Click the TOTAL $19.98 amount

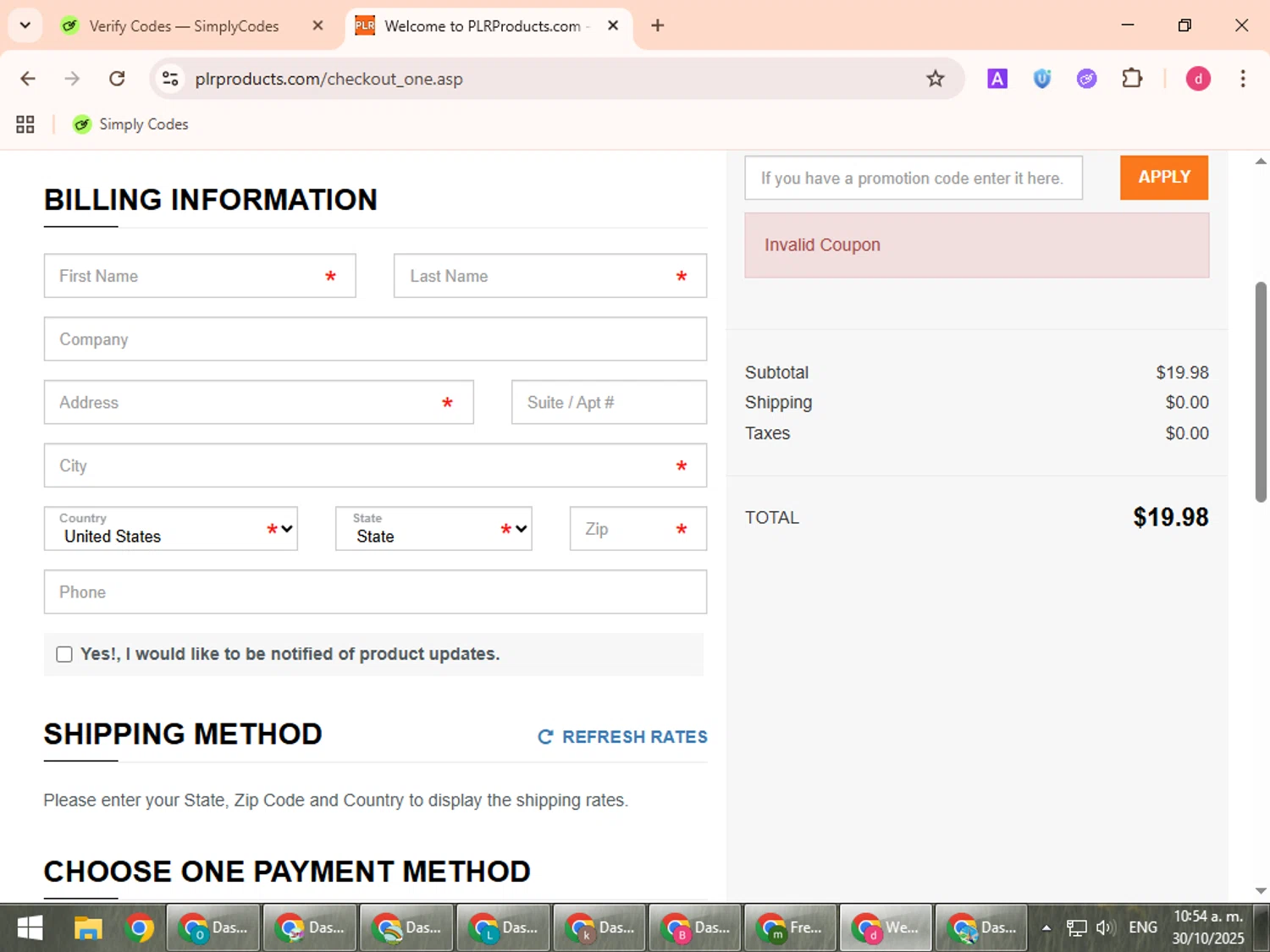1171,518
